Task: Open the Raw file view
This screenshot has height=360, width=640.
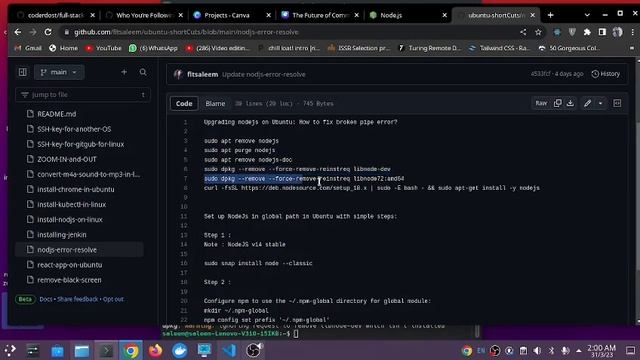Action: coord(541,103)
